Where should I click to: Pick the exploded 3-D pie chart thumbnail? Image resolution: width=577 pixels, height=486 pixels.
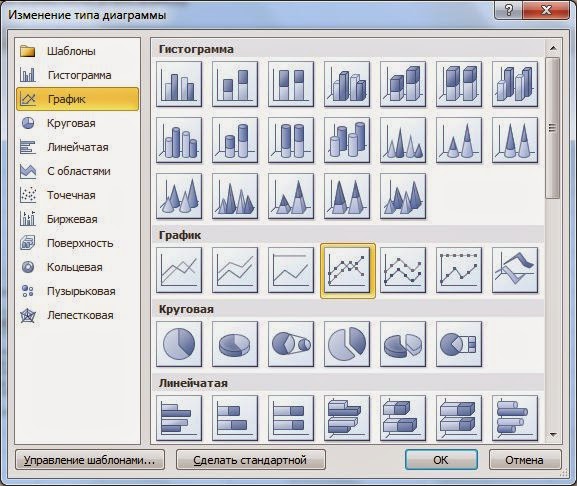[x=403, y=344]
